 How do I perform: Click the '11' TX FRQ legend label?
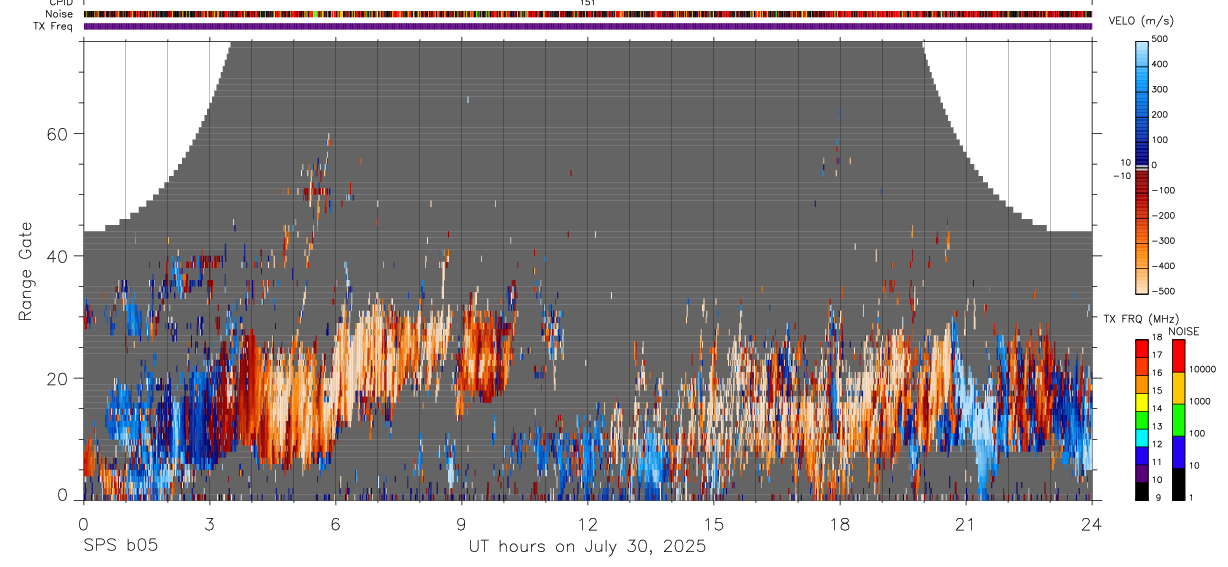pos(1157,462)
